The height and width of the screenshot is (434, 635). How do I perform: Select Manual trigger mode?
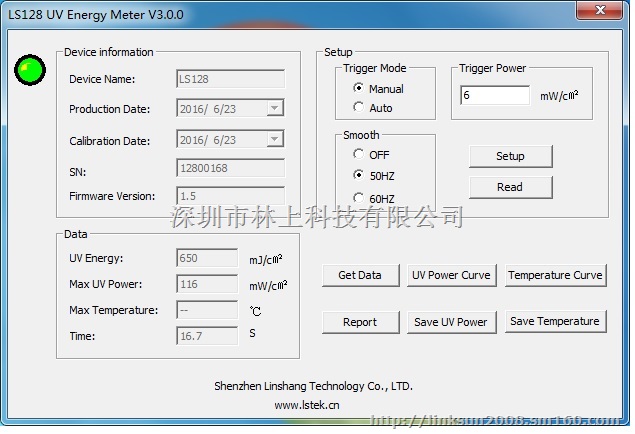(359, 89)
